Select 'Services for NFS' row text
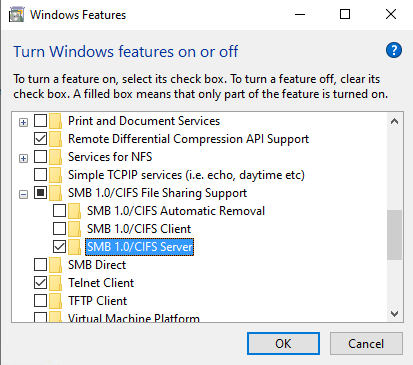The width and height of the screenshot is (413, 365). pyautogui.click(x=110, y=157)
